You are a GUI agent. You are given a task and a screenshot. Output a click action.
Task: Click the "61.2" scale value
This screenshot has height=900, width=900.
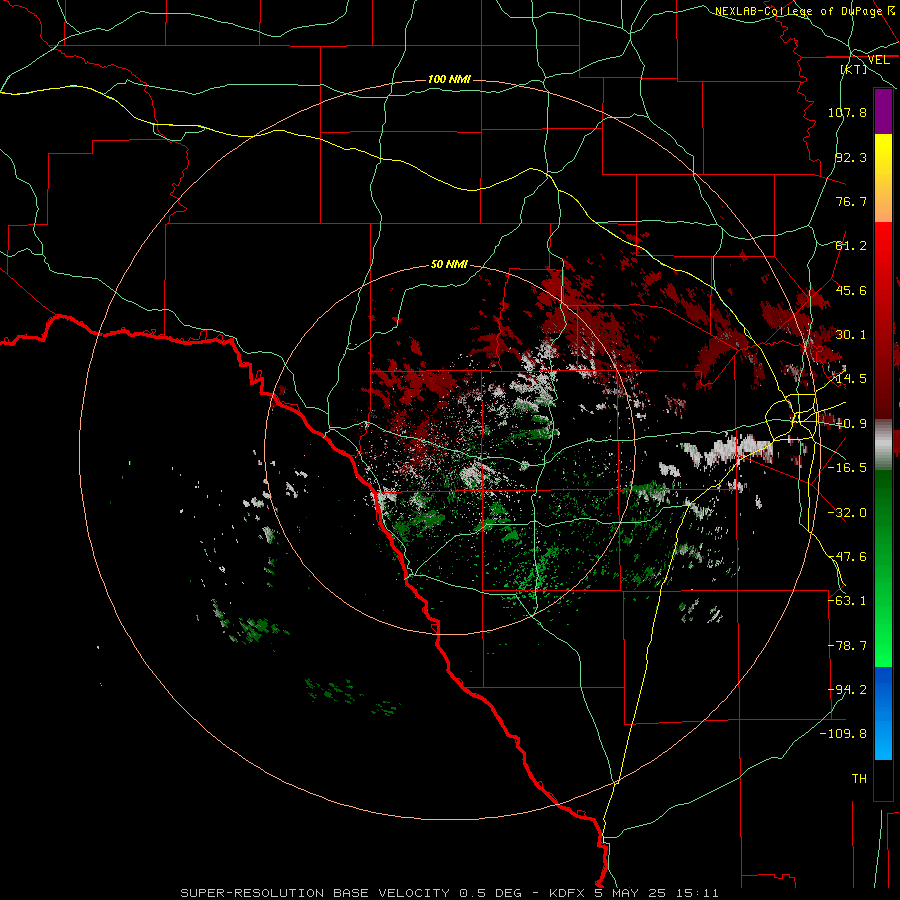tap(851, 246)
